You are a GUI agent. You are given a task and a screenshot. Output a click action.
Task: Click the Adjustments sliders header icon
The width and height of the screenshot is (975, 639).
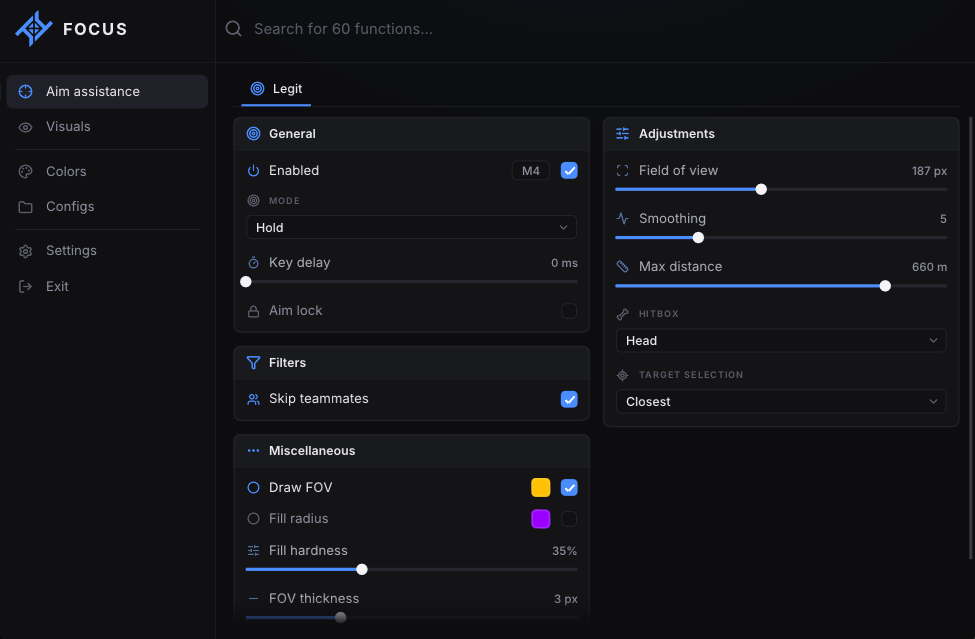622,134
